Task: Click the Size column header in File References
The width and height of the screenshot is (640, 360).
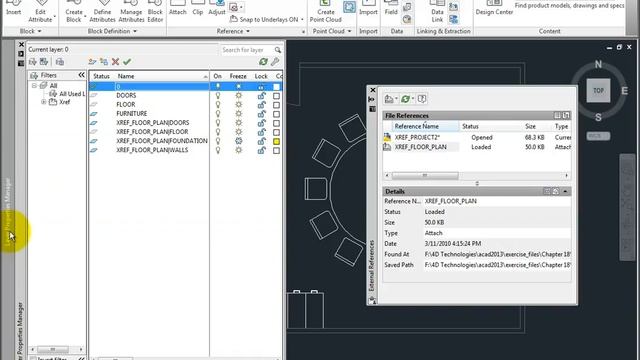Action: [530, 127]
